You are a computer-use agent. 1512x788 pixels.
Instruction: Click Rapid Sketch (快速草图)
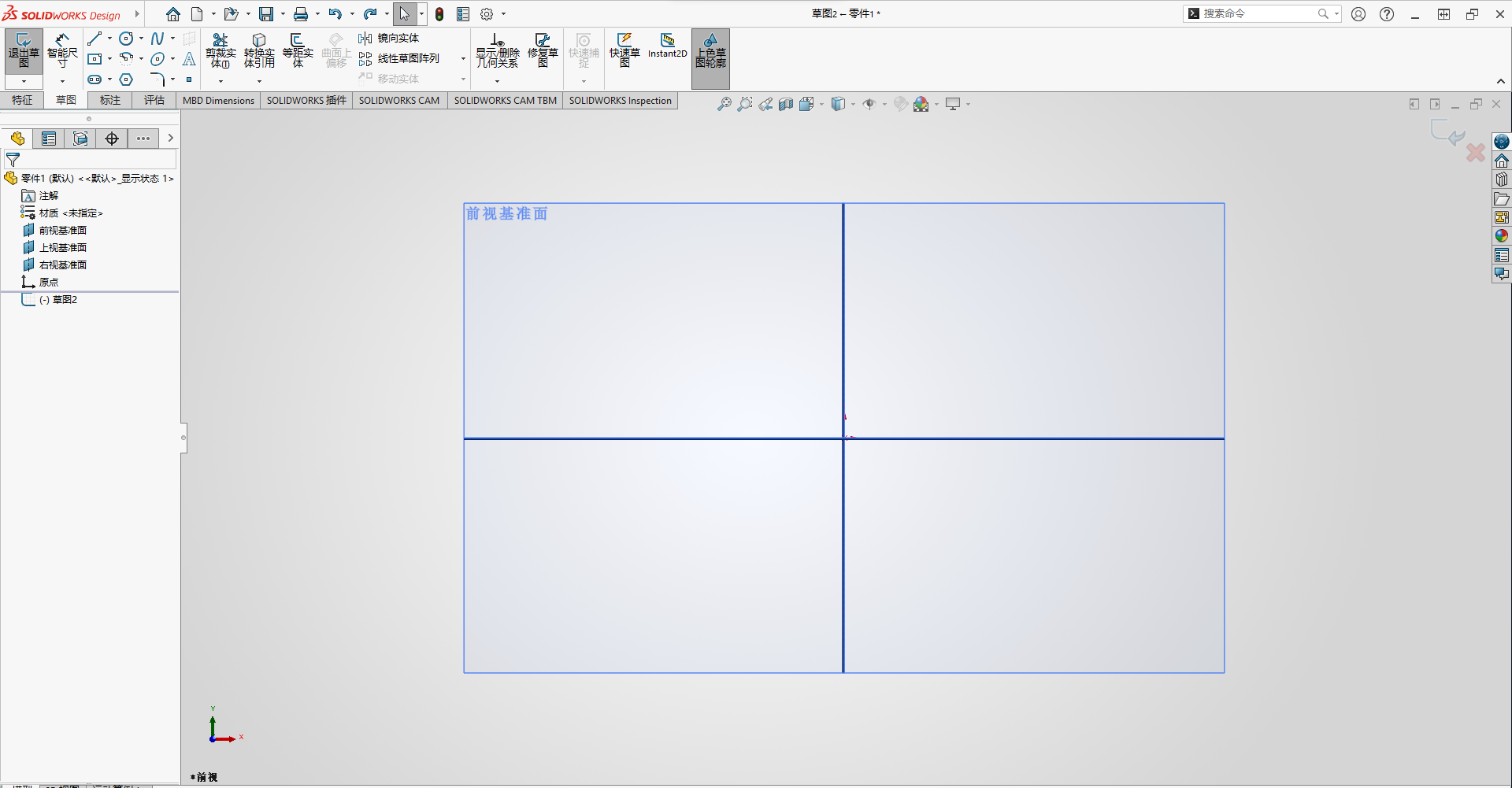624,50
